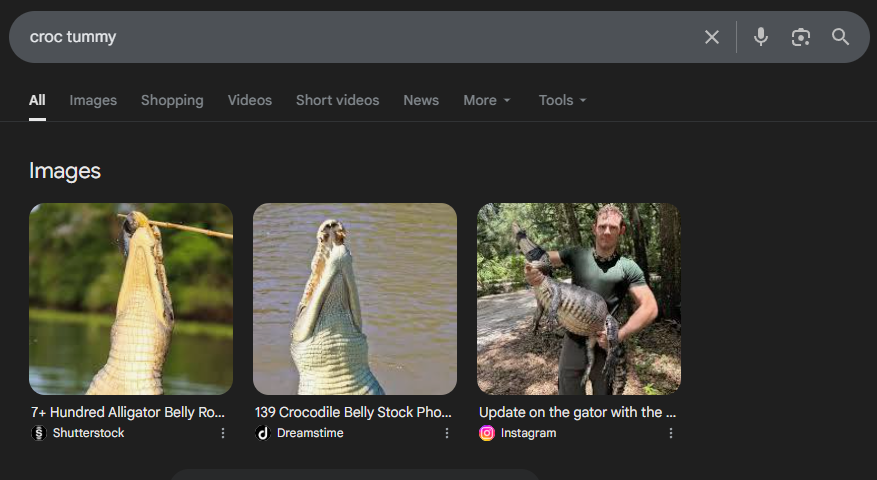Open three-dot menu for Dreamstime result
The image size is (877, 480).
coord(447,433)
